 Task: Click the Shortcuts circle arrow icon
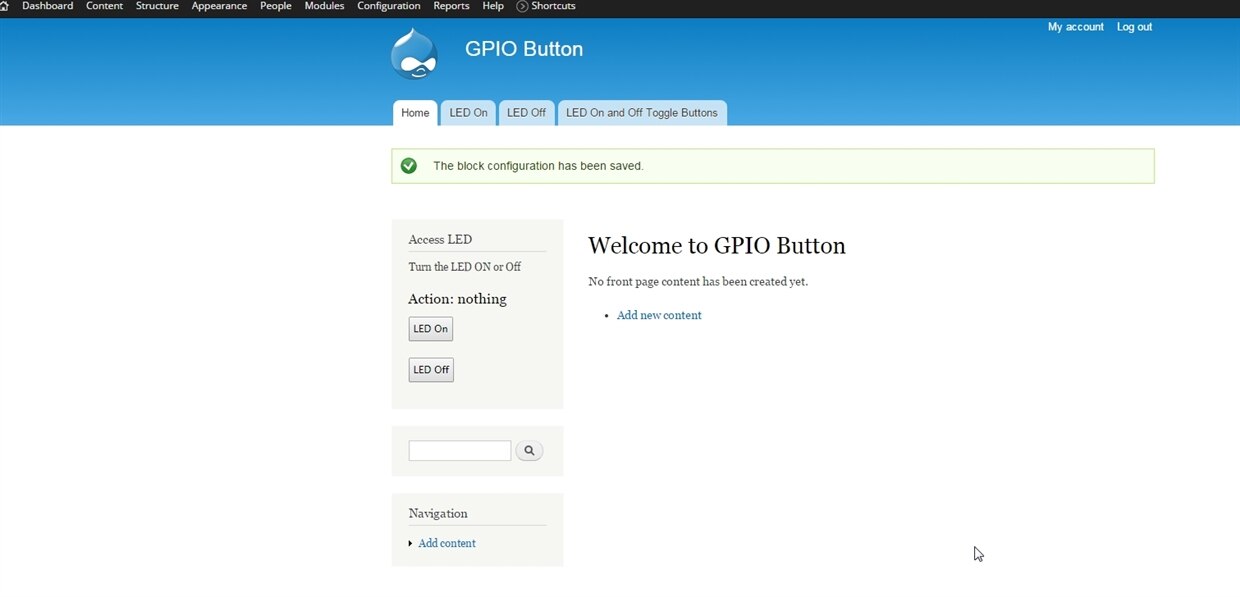[522, 6]
